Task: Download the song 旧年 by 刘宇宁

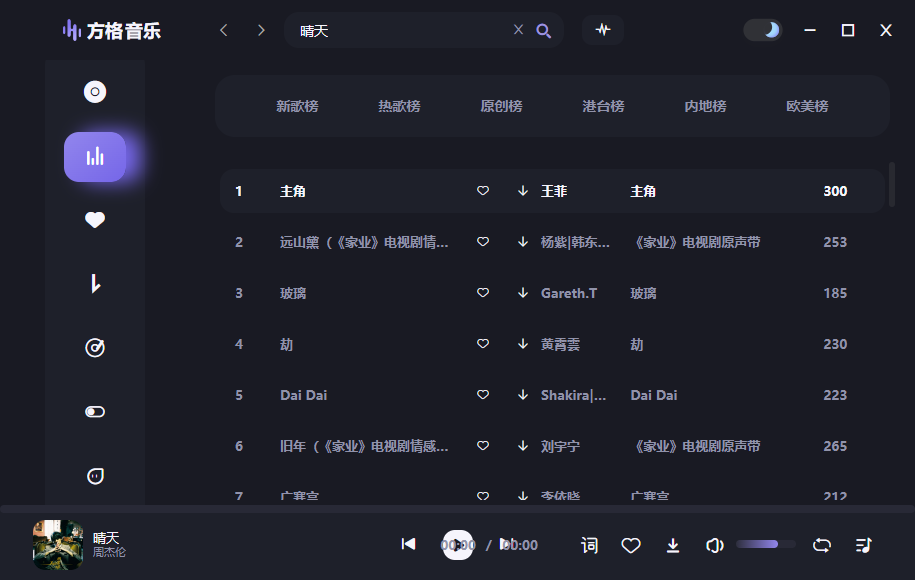Action: coord(523,446)
